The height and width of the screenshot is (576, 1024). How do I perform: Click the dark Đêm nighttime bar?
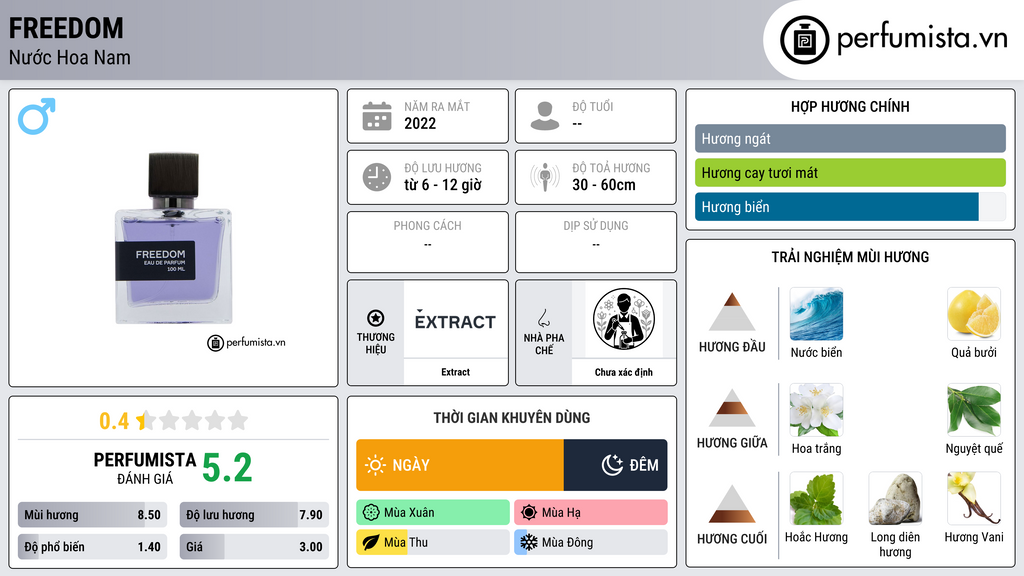615,465
